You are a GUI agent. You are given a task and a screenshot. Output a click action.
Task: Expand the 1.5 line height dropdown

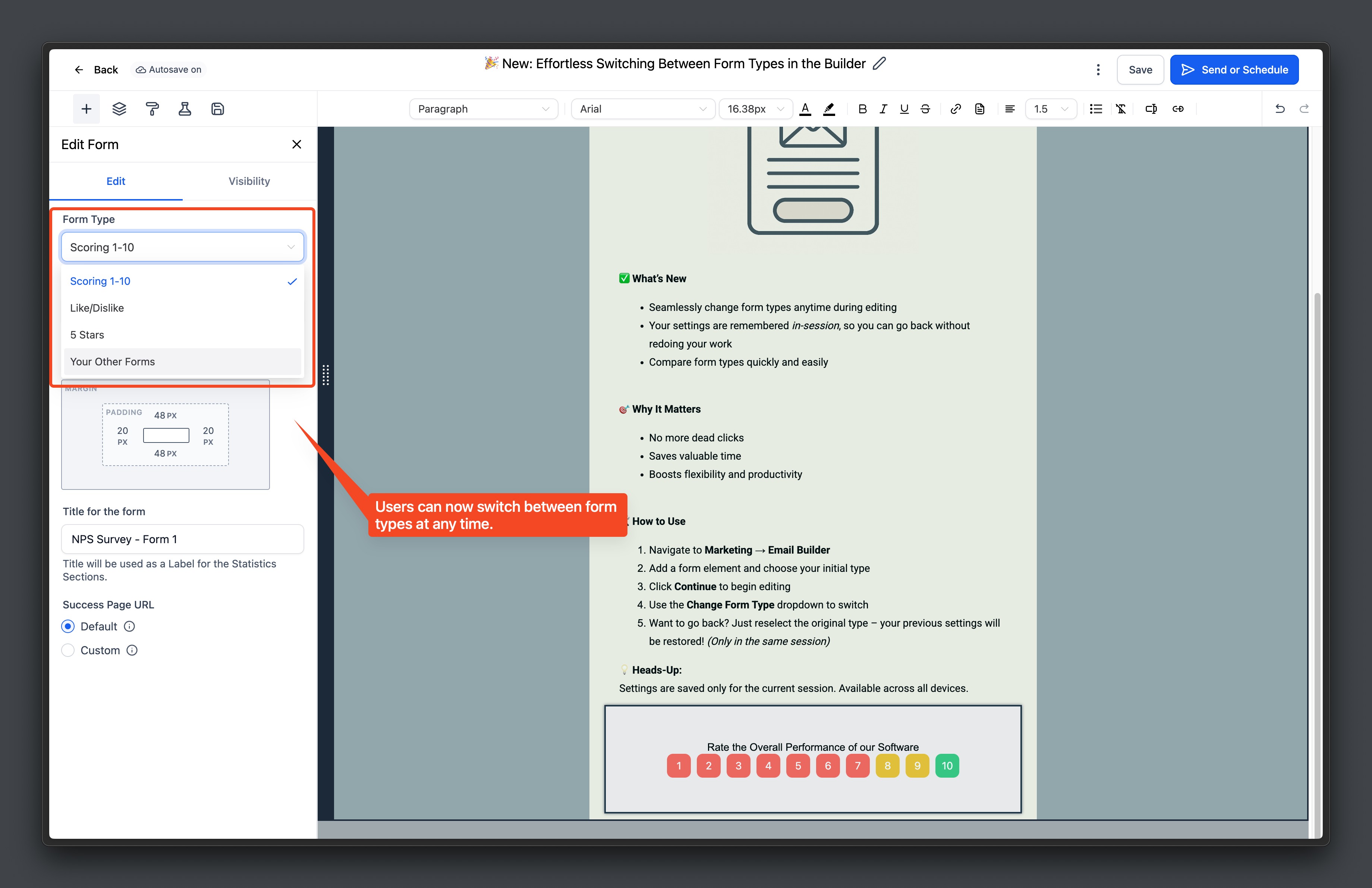1050,109
